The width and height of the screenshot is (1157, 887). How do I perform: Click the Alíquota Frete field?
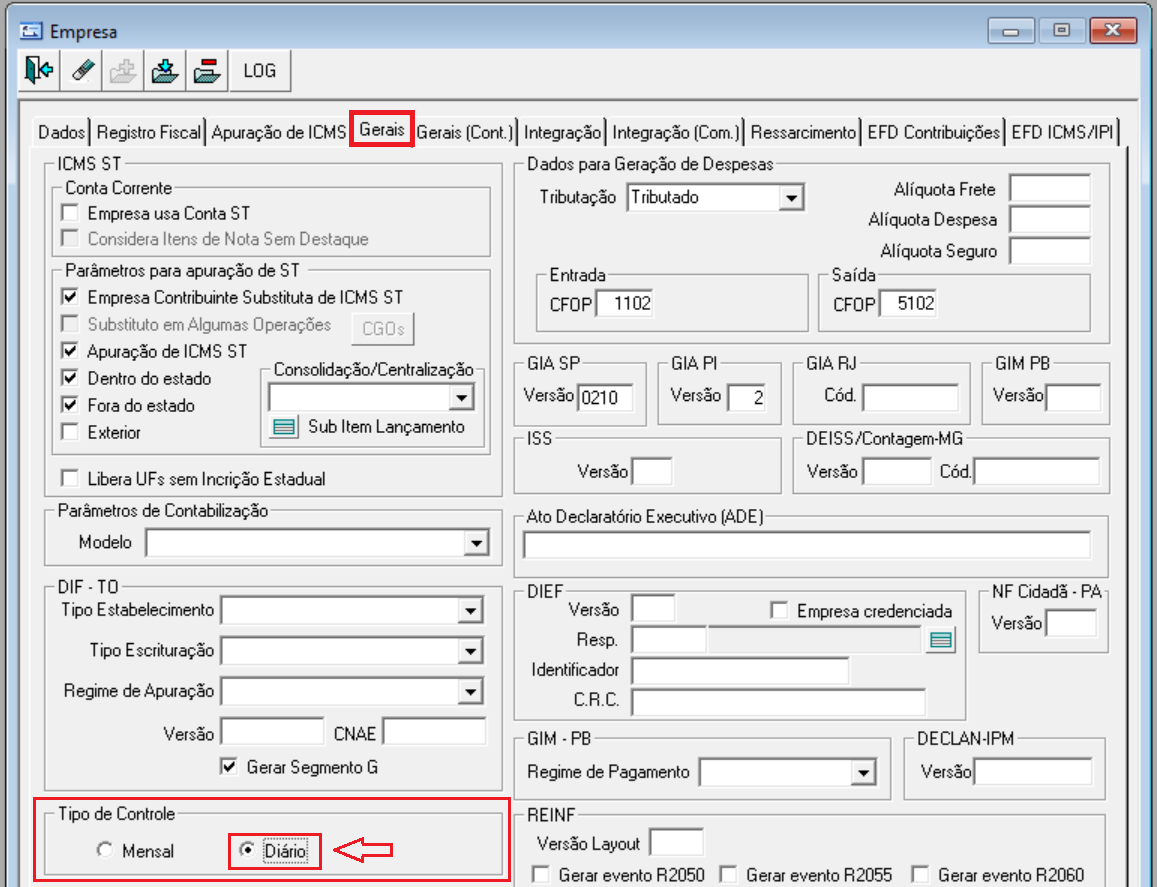tap(1049, 189)
